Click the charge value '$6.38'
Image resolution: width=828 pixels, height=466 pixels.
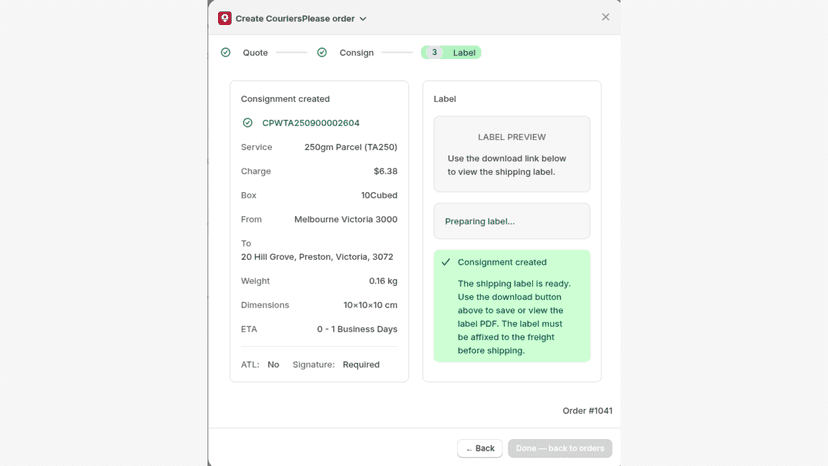click(385, 171)
